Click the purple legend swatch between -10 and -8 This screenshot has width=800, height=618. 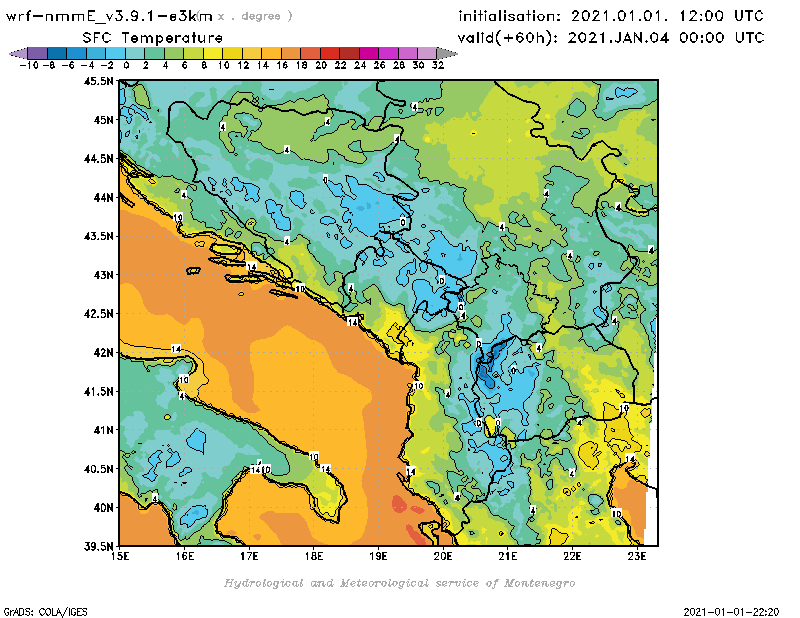point(38,53)
